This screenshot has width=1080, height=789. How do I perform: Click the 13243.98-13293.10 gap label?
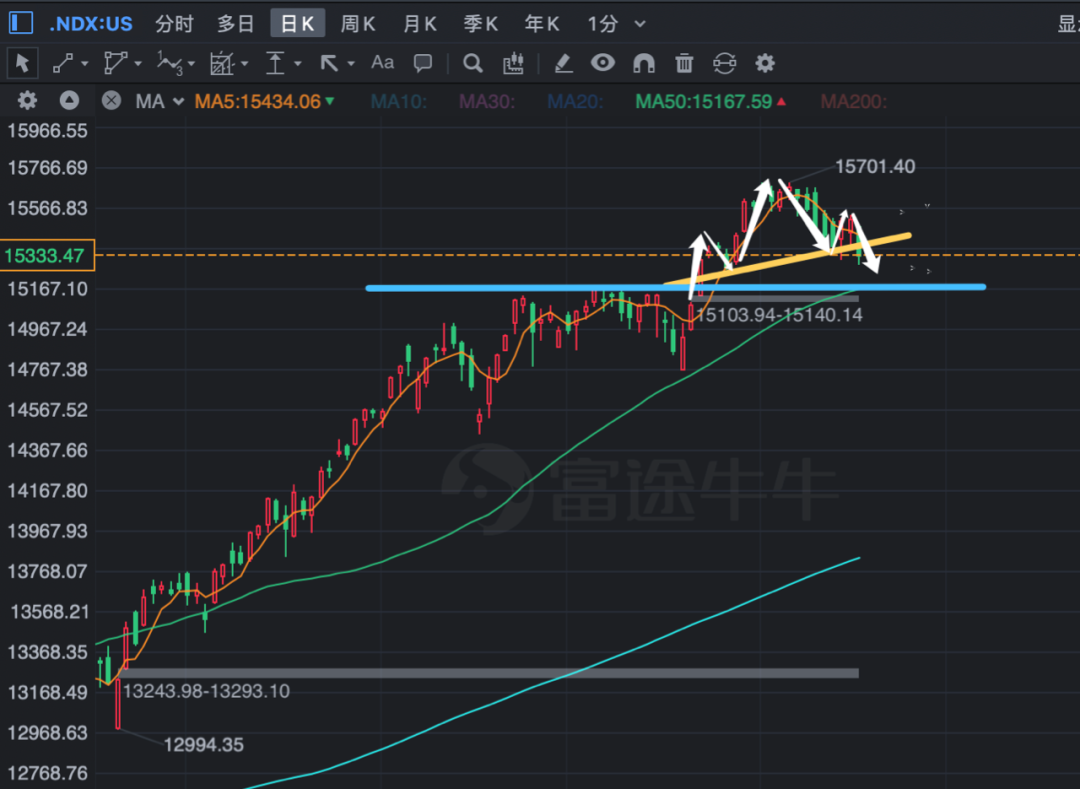point(207,691)
